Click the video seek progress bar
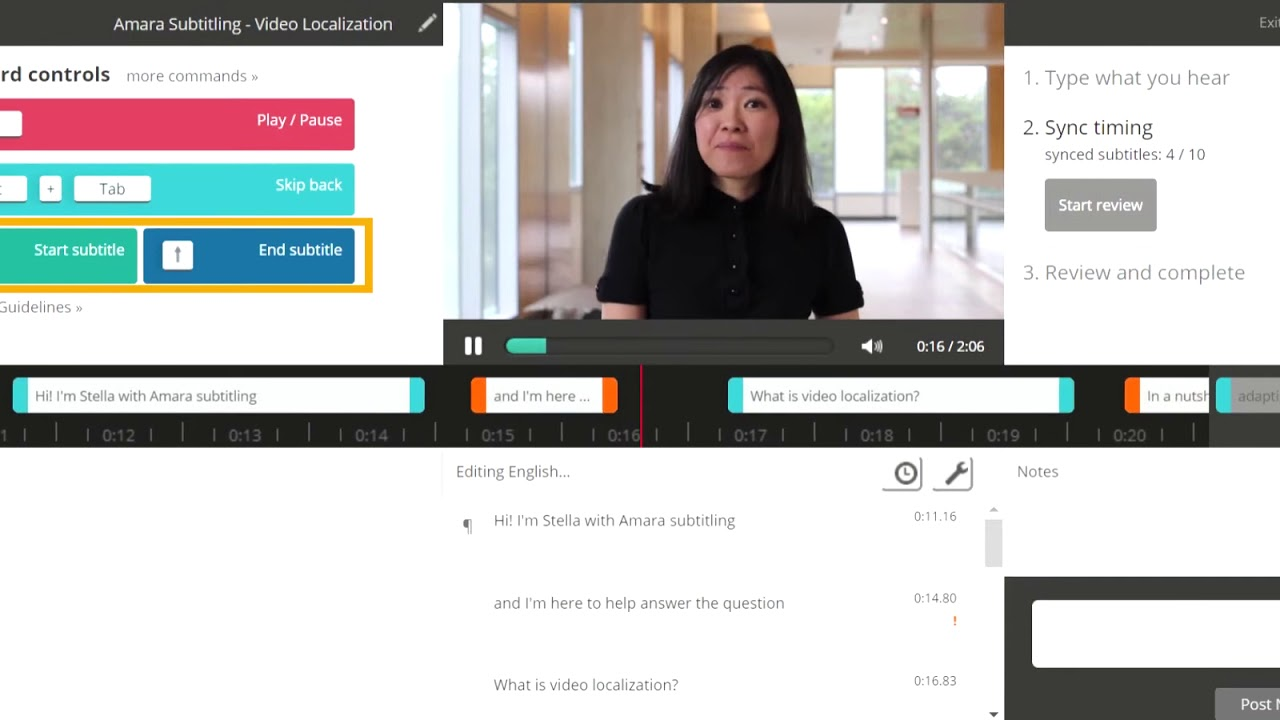Viewport: 1280px width, 720px height. pos(668,346)
